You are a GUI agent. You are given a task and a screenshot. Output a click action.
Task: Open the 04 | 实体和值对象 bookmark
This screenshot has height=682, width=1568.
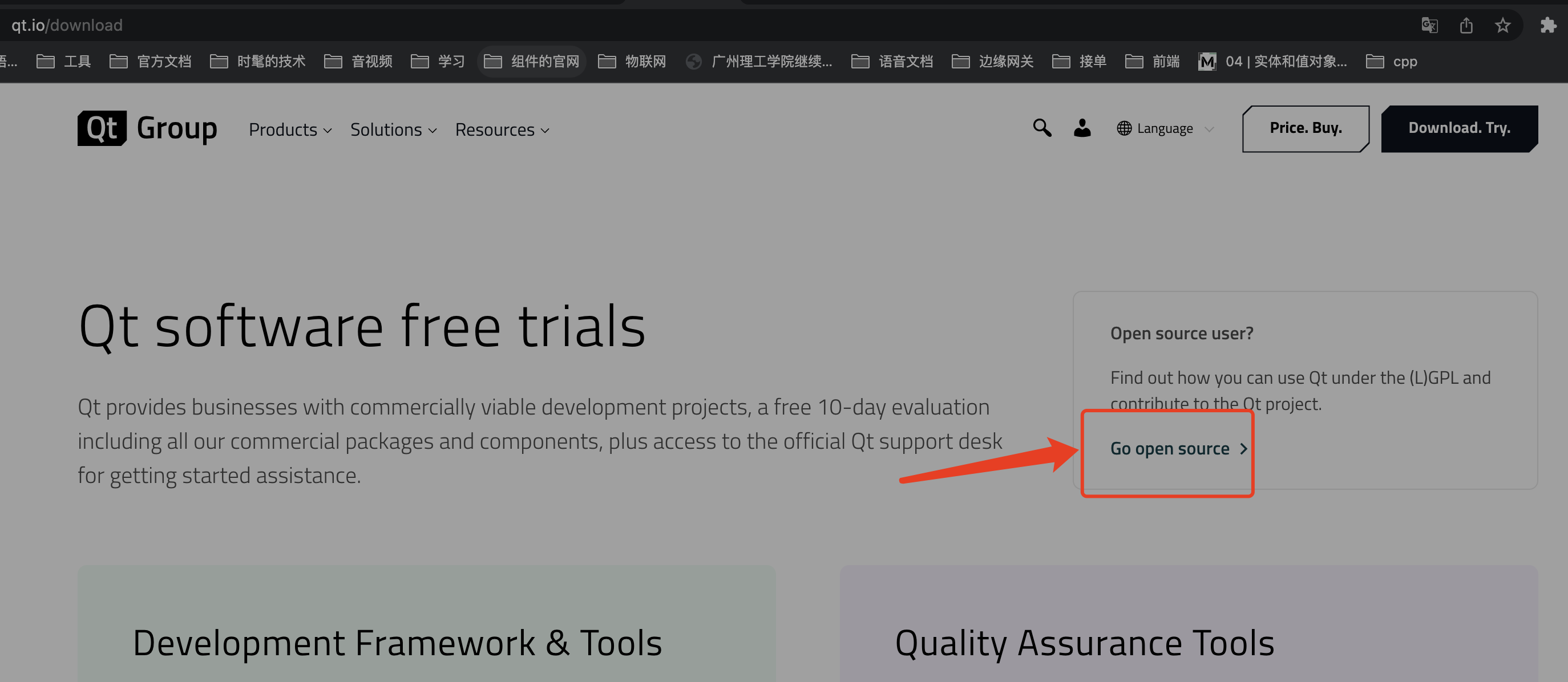[x=1272, y=62]
